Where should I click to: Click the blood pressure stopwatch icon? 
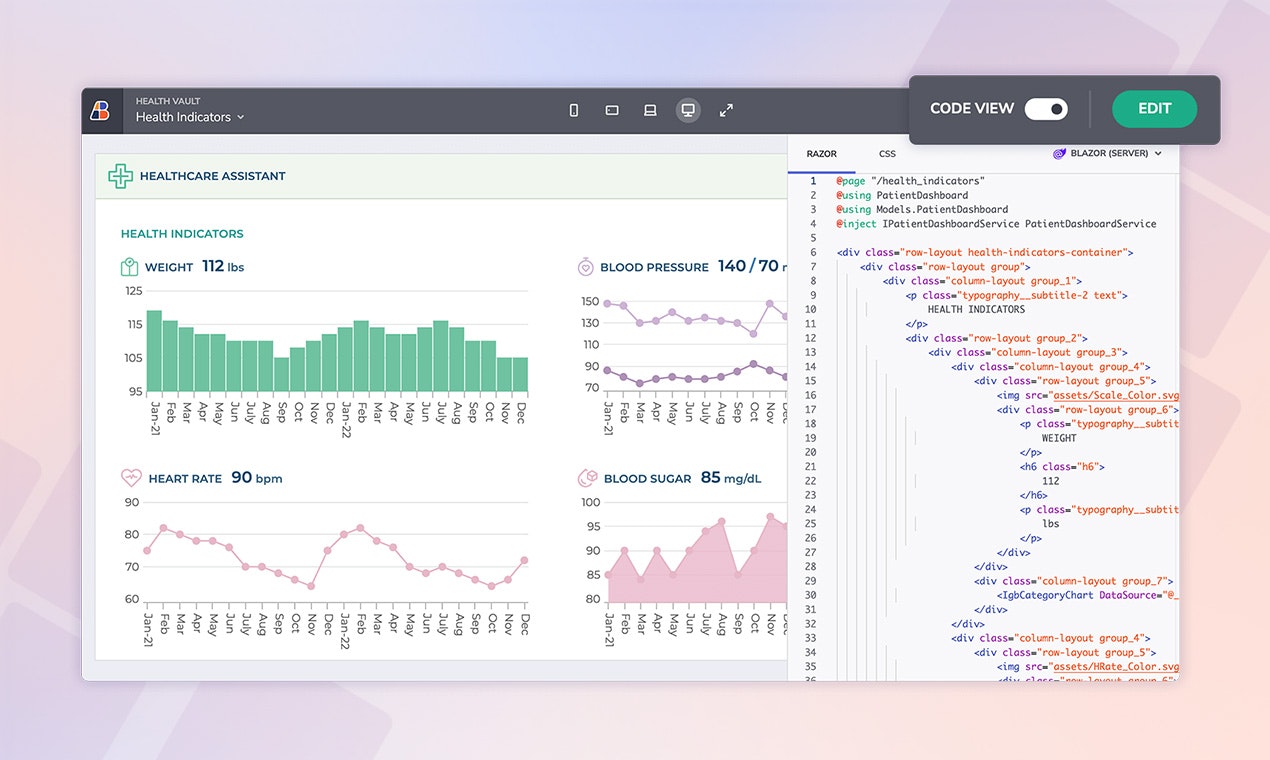(586, 267)
